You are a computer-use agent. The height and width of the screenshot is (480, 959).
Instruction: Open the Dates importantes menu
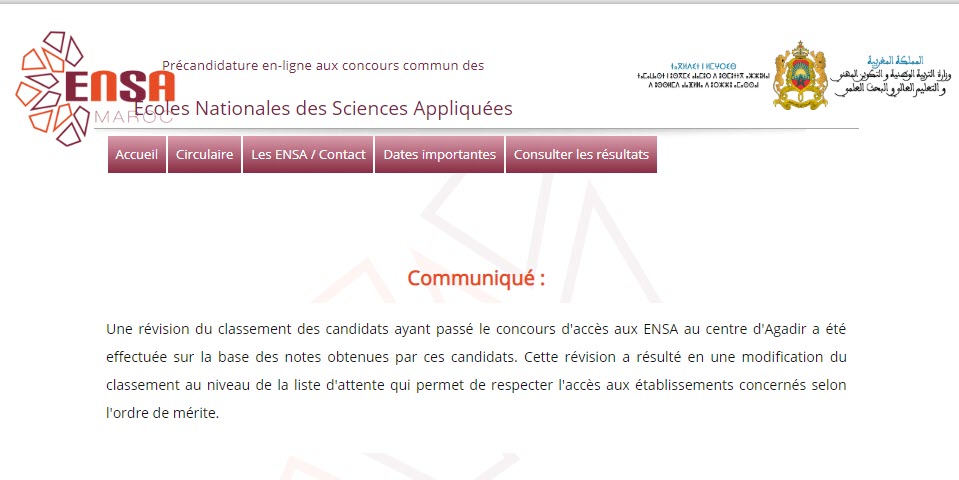[439, 155]
